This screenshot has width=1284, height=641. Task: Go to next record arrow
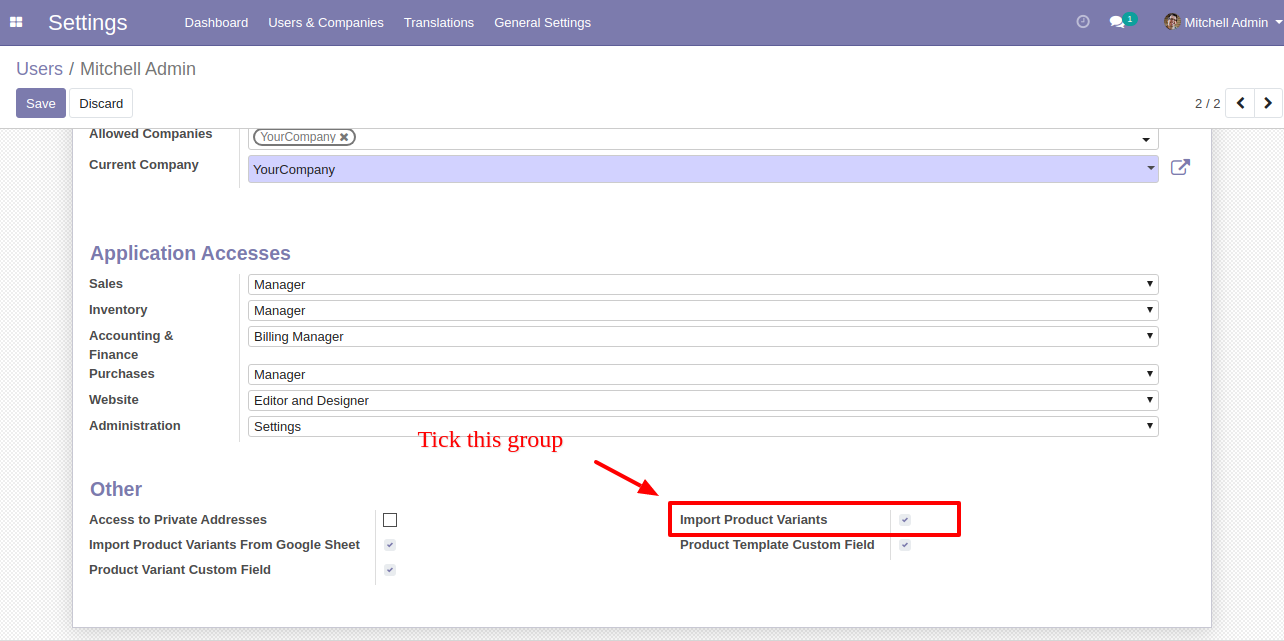pyautogui.click(x=1268, y=103)
